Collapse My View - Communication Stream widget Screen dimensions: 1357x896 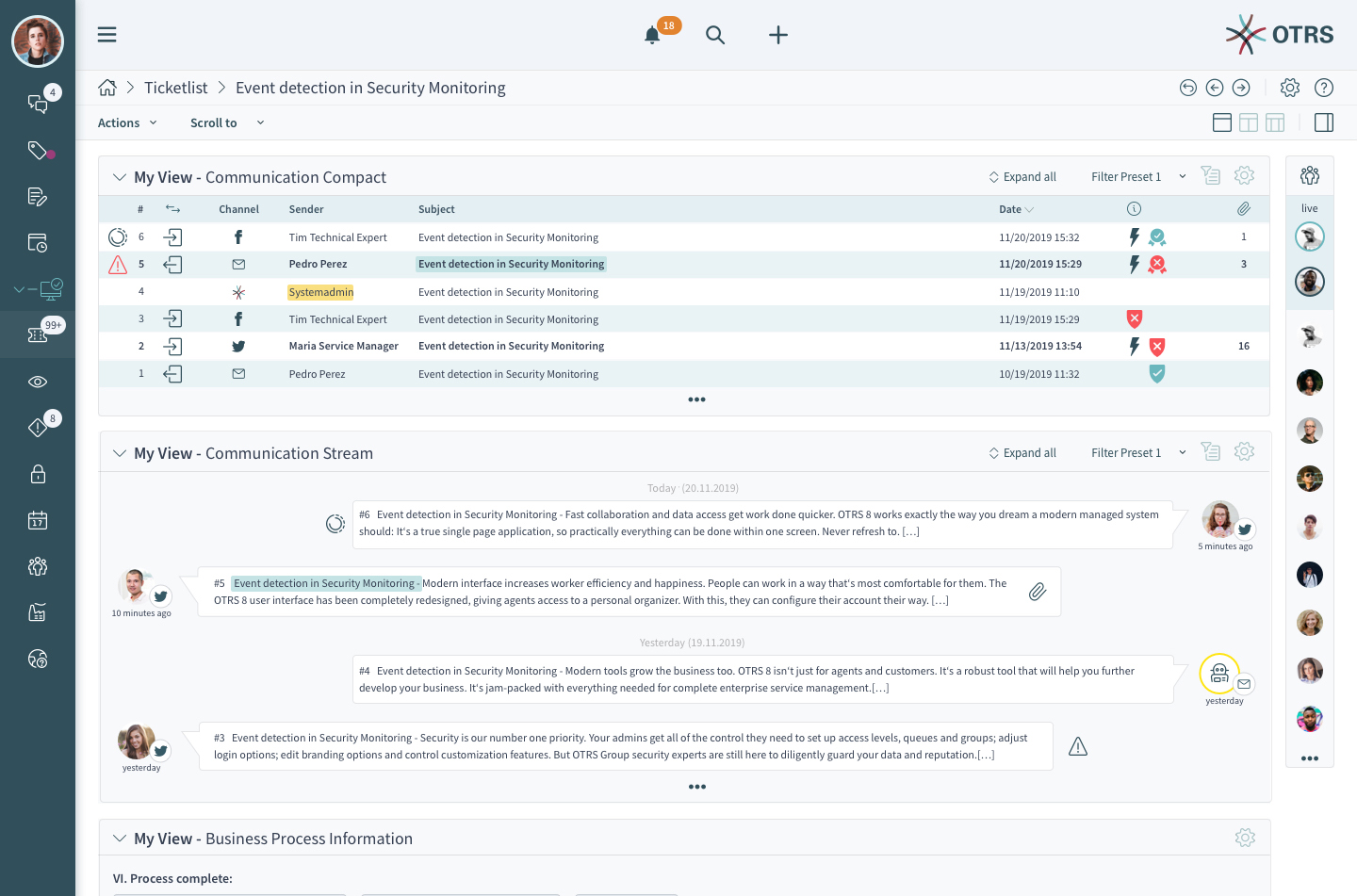(120, 453)
